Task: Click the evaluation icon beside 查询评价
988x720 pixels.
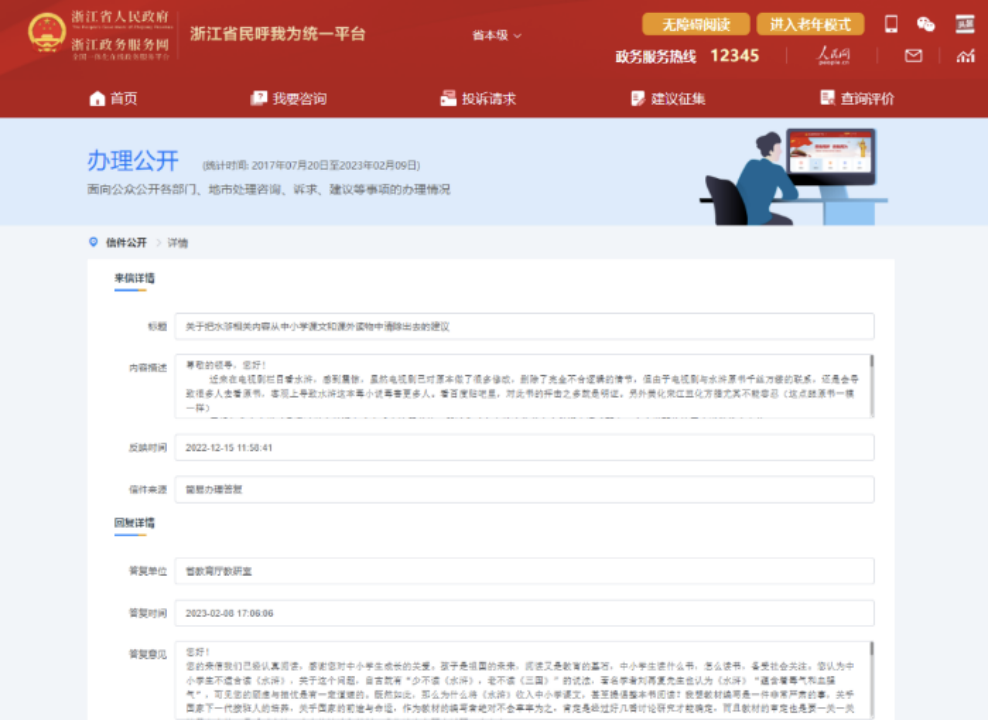Action: pyautogui.click(x=826, y=98)
